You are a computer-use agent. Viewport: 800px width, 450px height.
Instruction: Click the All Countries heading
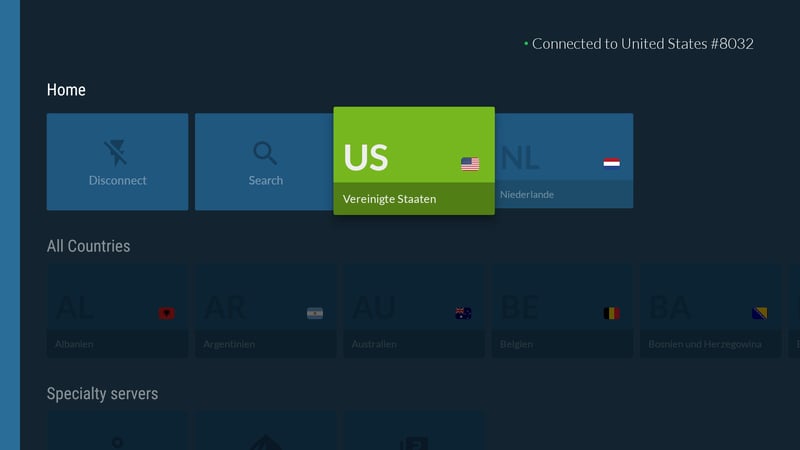click(88, 246)
